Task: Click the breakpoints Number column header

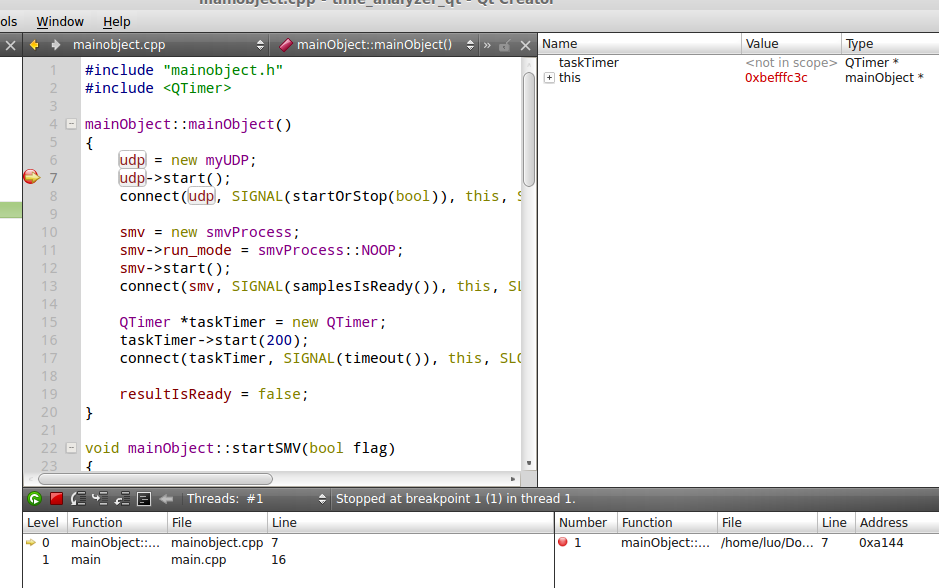Action: coord(586,523)
